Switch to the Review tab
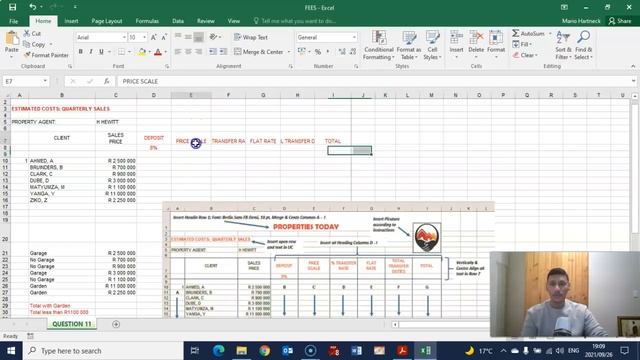 [206, 21]
